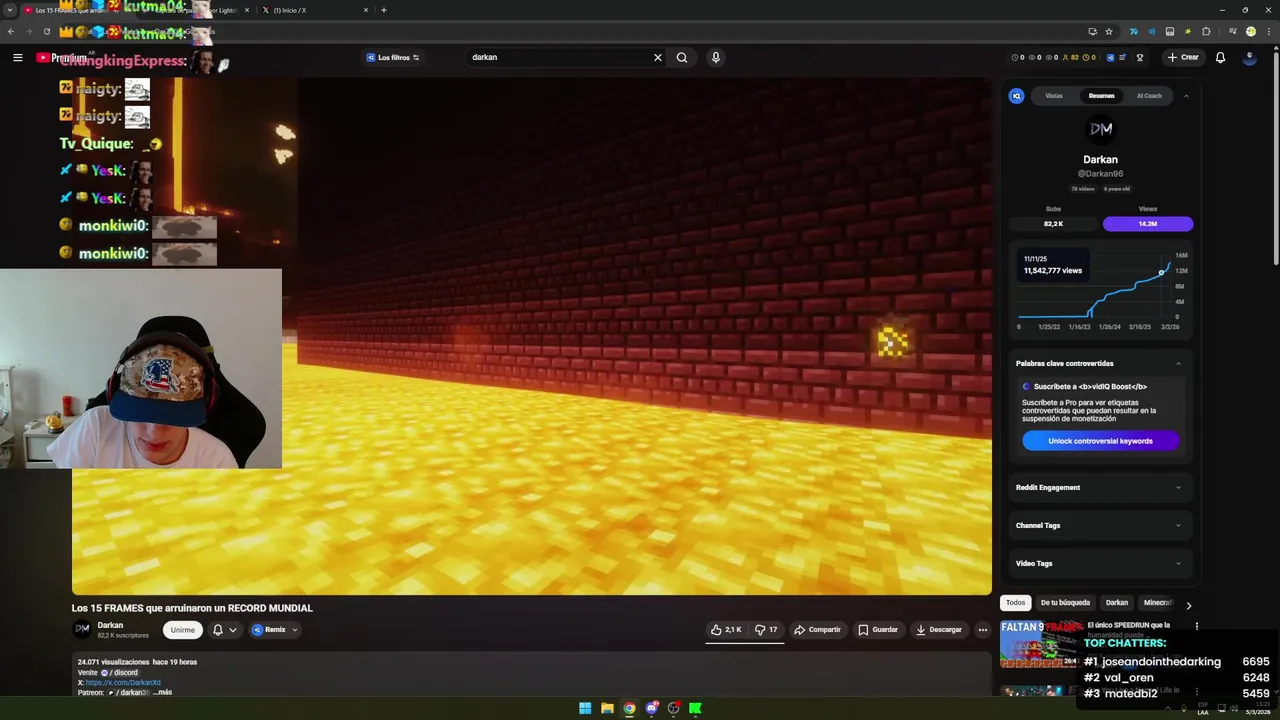Open File Explorer from taskbar

(607, 708)
